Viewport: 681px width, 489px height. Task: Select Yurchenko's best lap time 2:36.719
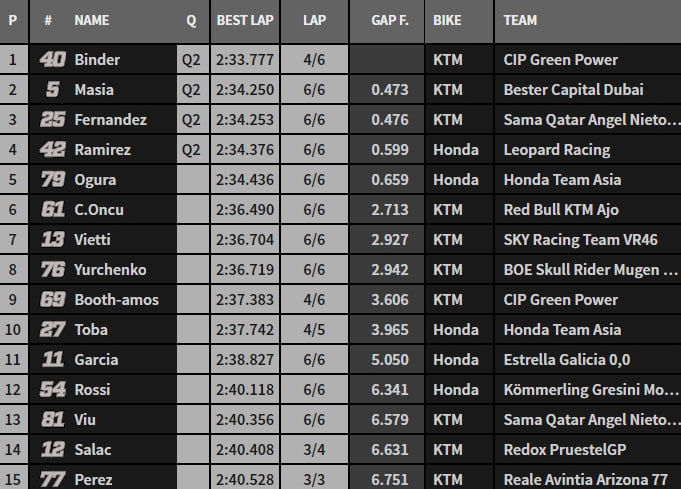[244, 270]
